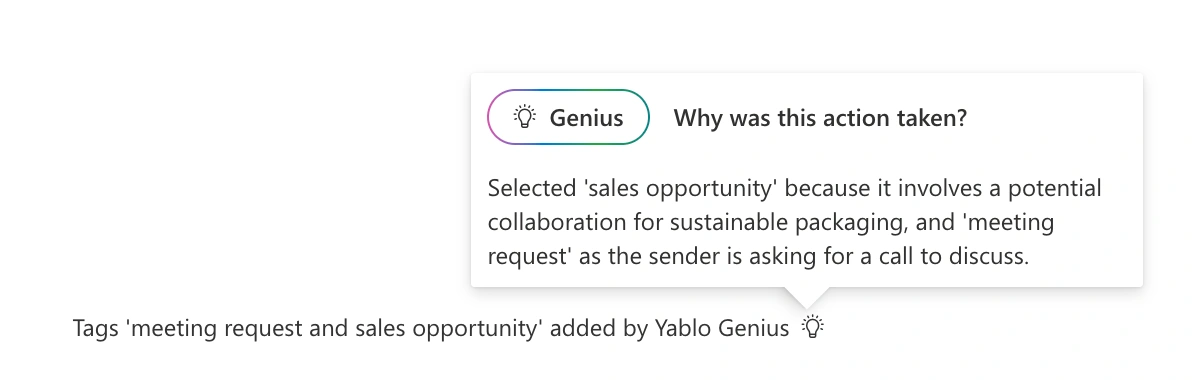This screenshot has height=380, width=1192.
Task: Click the lightbulb icon inside Genius badge
Action: point(525,117)
